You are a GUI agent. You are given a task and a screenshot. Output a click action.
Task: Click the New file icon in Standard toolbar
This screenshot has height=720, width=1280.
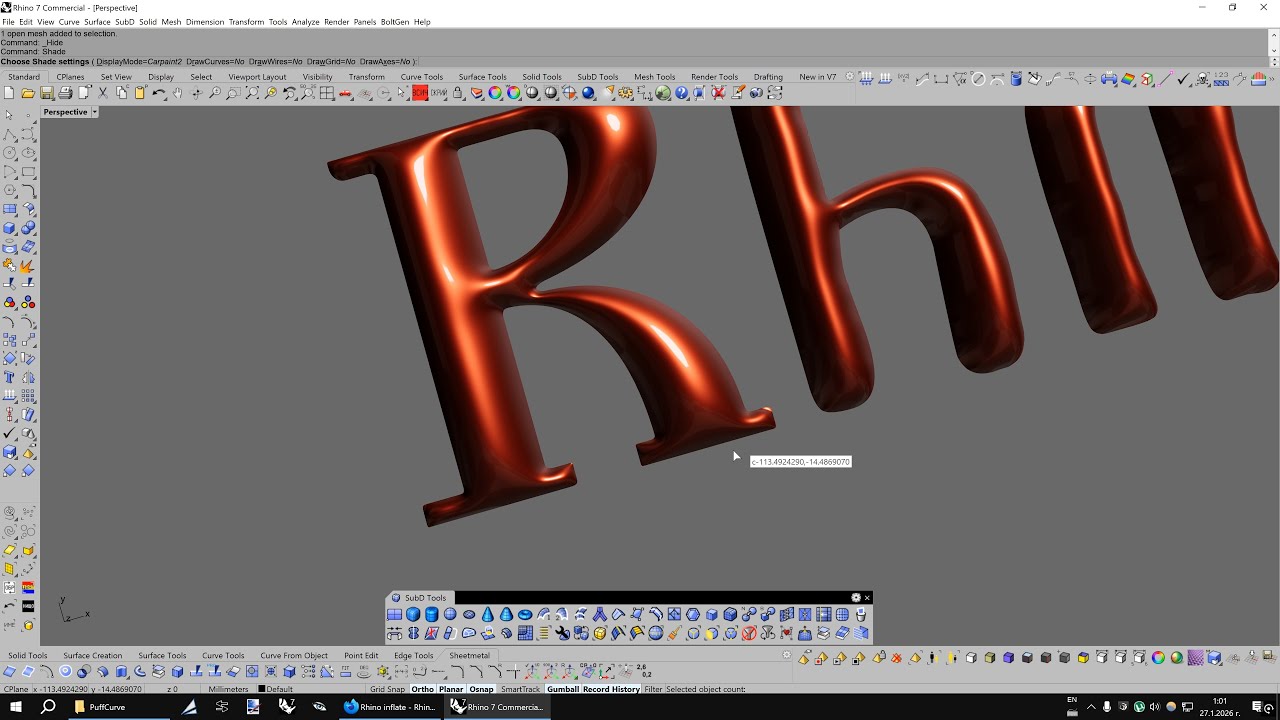coord(9,93)
